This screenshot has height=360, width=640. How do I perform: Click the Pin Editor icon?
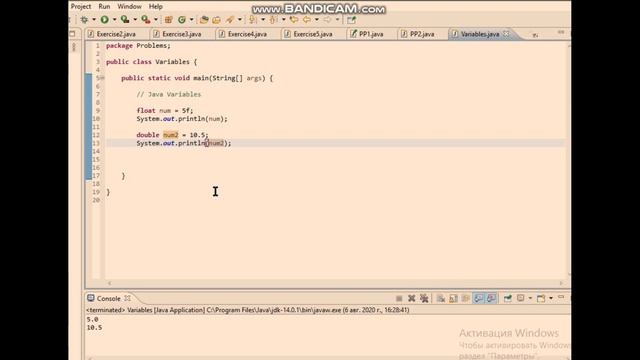[351, 20]
